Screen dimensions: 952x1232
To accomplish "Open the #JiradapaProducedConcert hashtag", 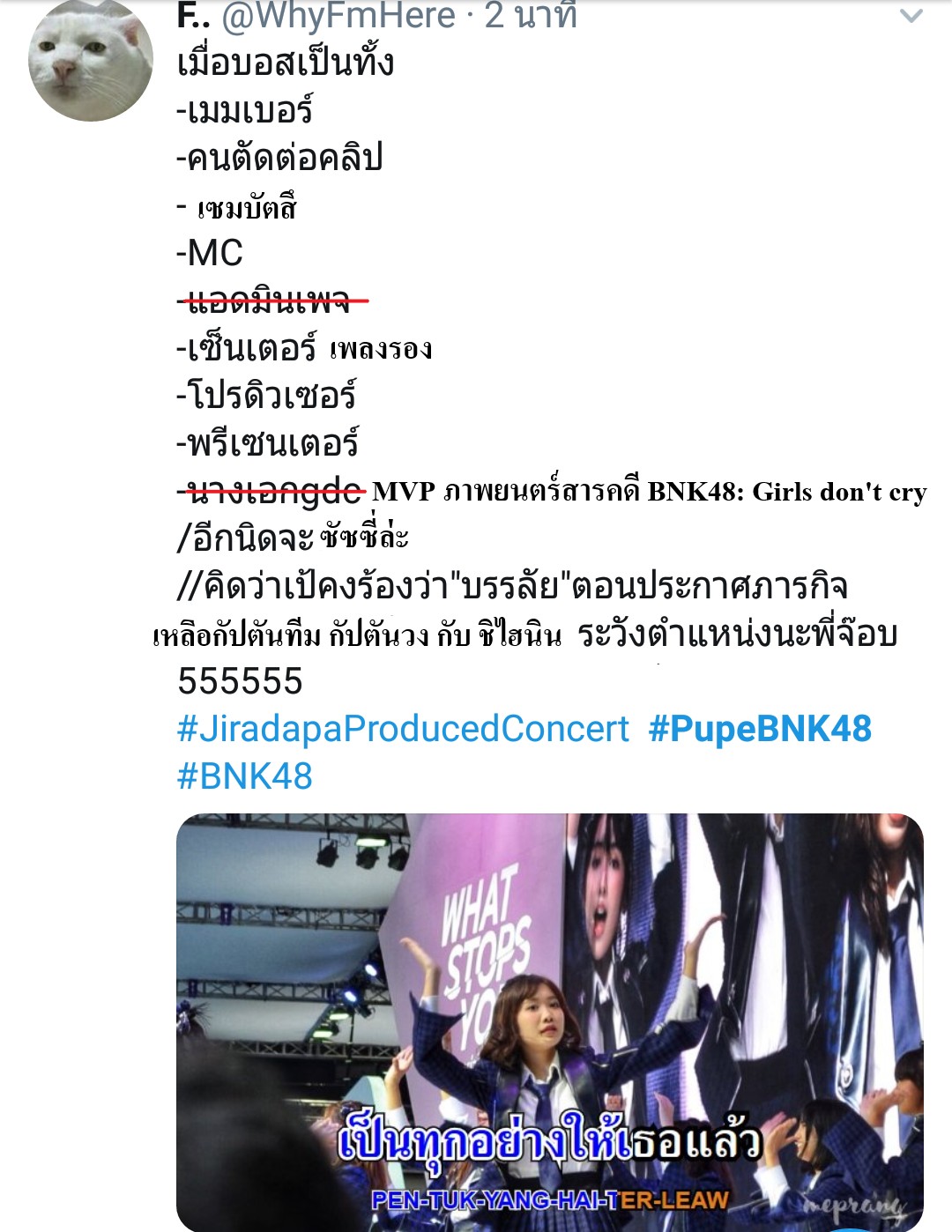I will pyautogui.click(x=403, y=729).
